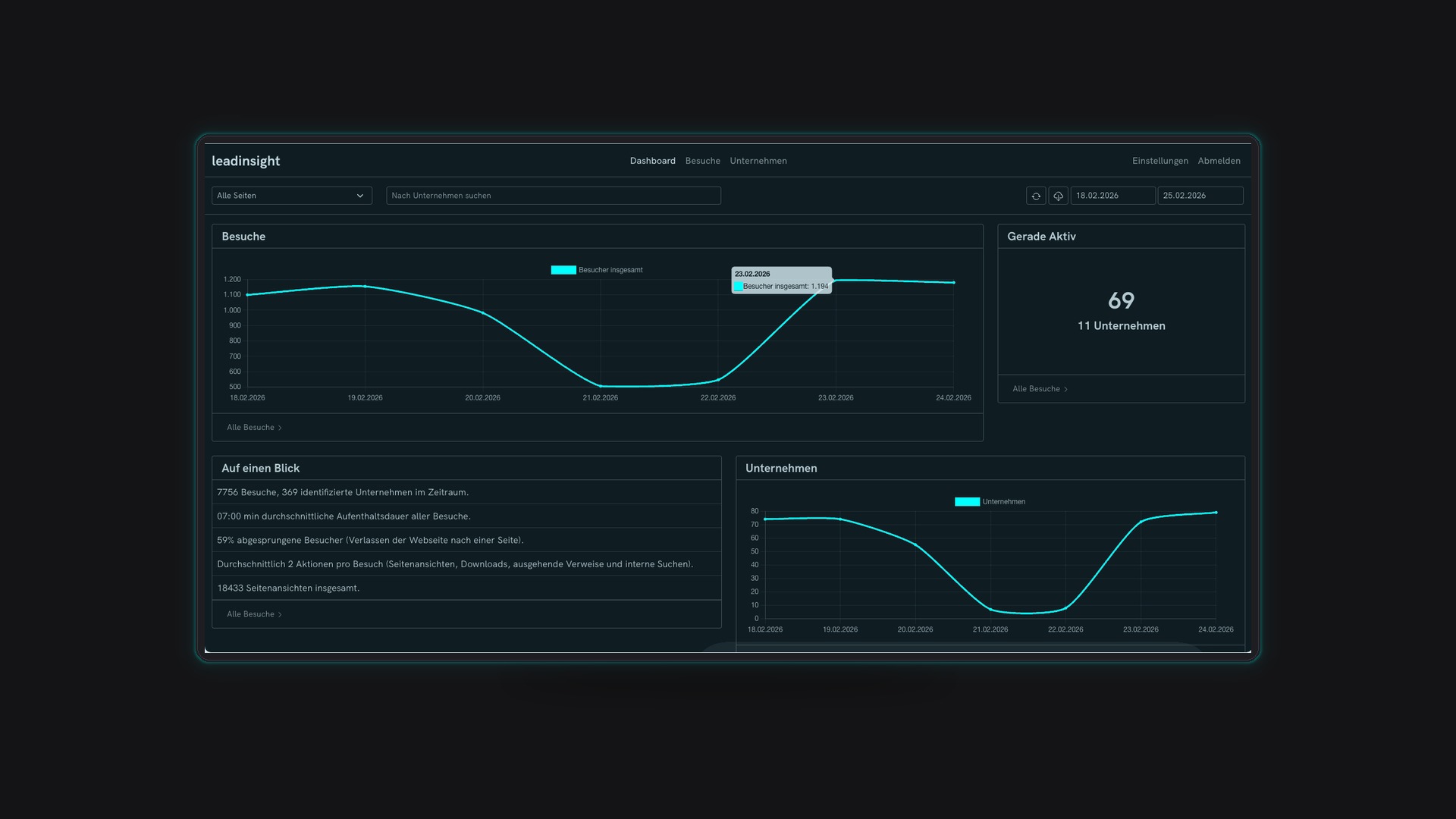The height and width of the screenshot is (819, 1456).
Task: Click the Unternehmen legend swatch in Unternehmen chart
Action: [966, 501]
